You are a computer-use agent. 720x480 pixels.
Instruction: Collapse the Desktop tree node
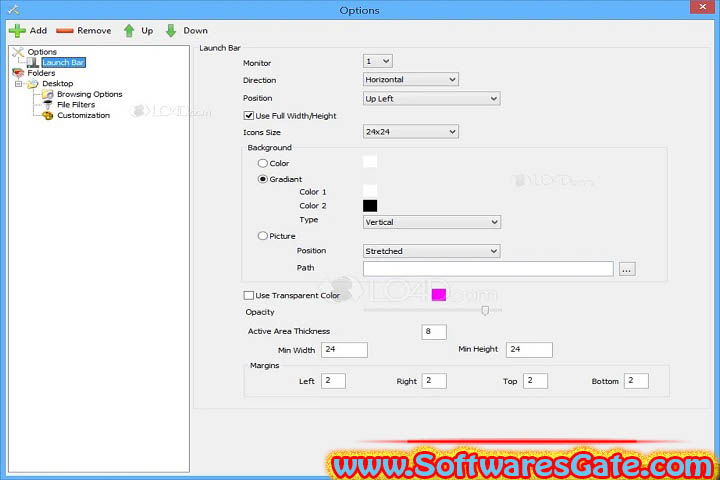[18, 84]
